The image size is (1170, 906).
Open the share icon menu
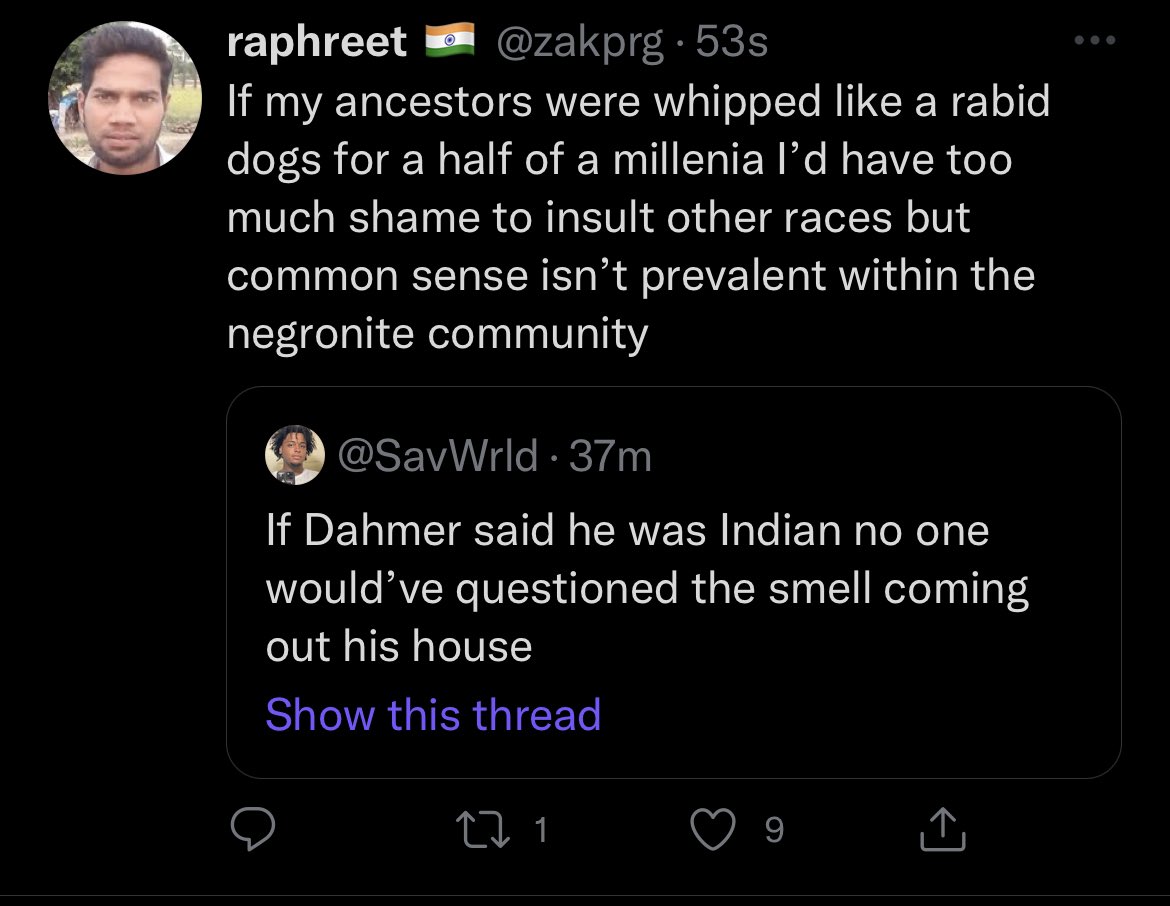click(x=941, y=829)
